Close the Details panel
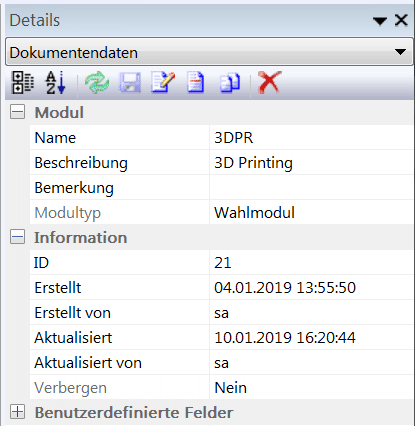This screenshot has width=415, height=426. (401, 20)
